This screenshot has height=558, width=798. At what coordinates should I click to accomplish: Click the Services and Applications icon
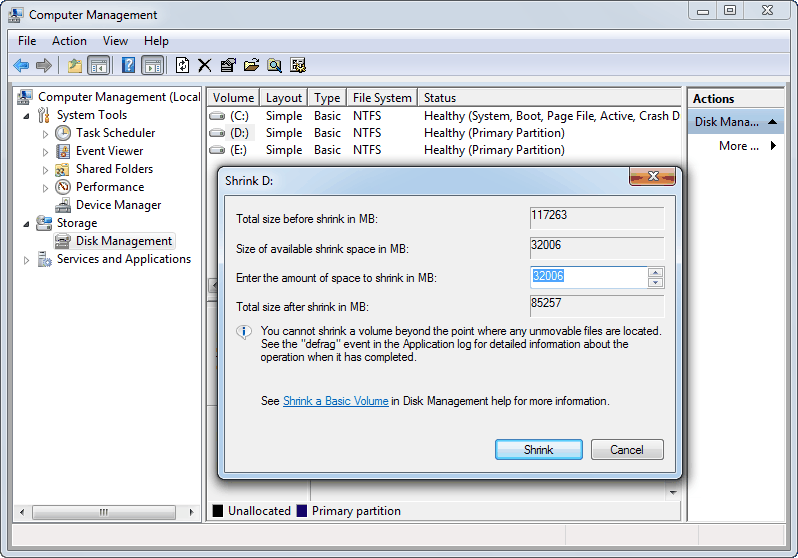(44, 259)
